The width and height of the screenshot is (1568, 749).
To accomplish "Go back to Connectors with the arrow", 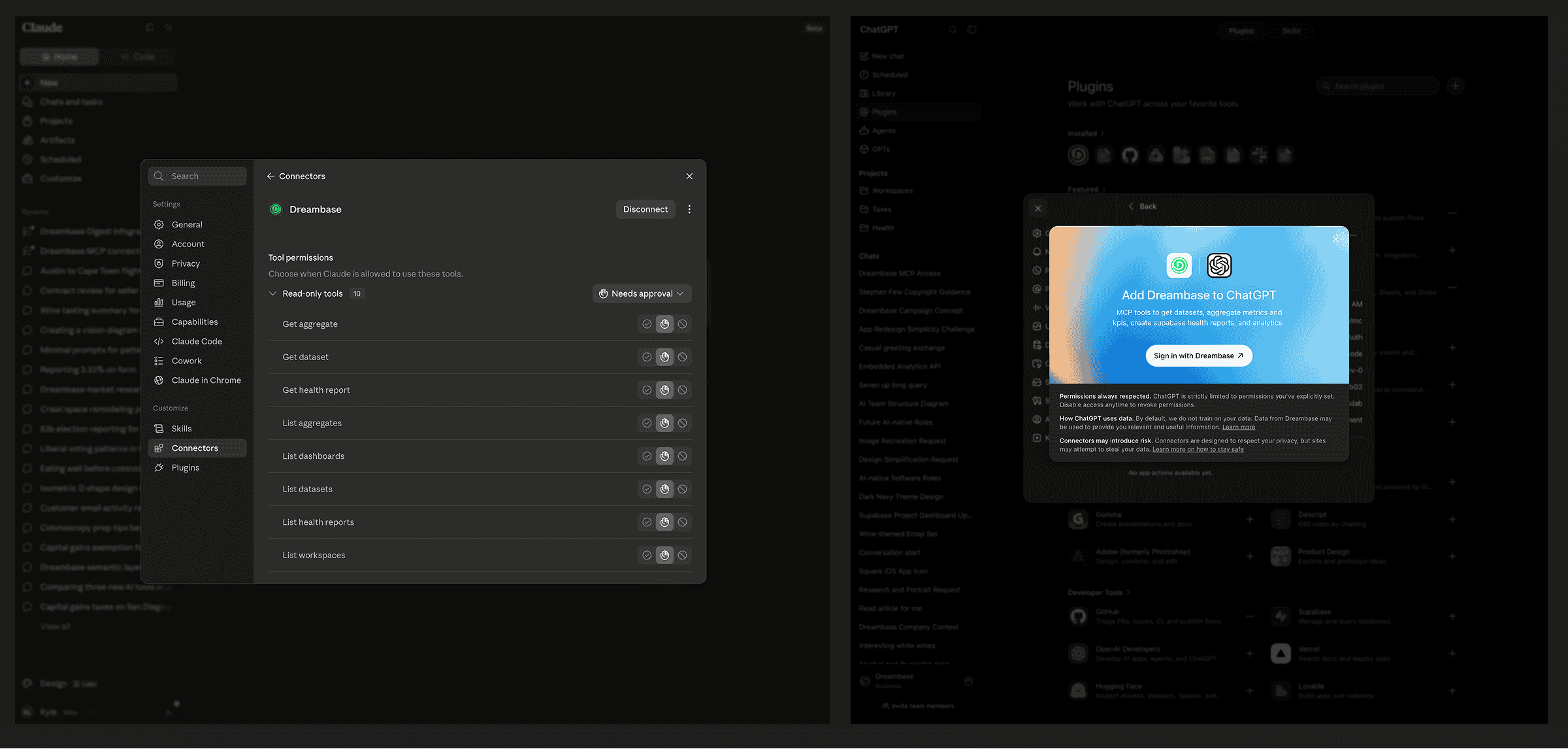I will pyautogui.click(x=270, y=176).
